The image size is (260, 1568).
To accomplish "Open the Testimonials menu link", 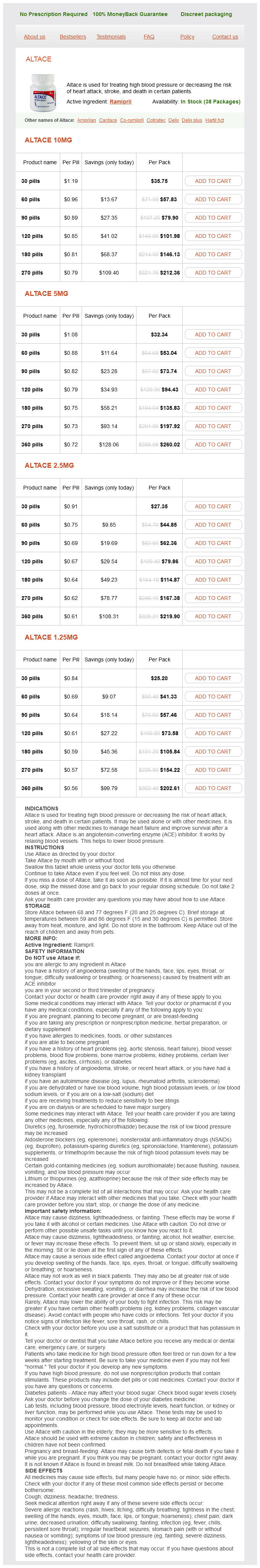I will [x=111, y=37].
